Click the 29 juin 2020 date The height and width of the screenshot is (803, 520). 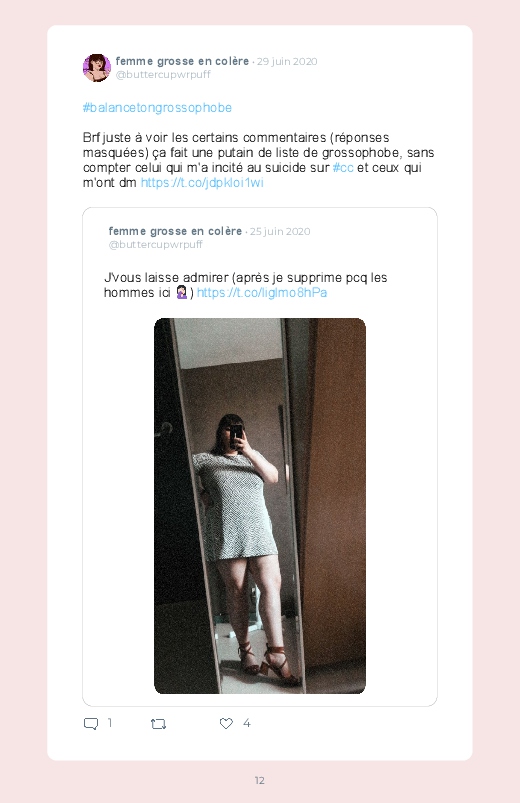point(287,61)
